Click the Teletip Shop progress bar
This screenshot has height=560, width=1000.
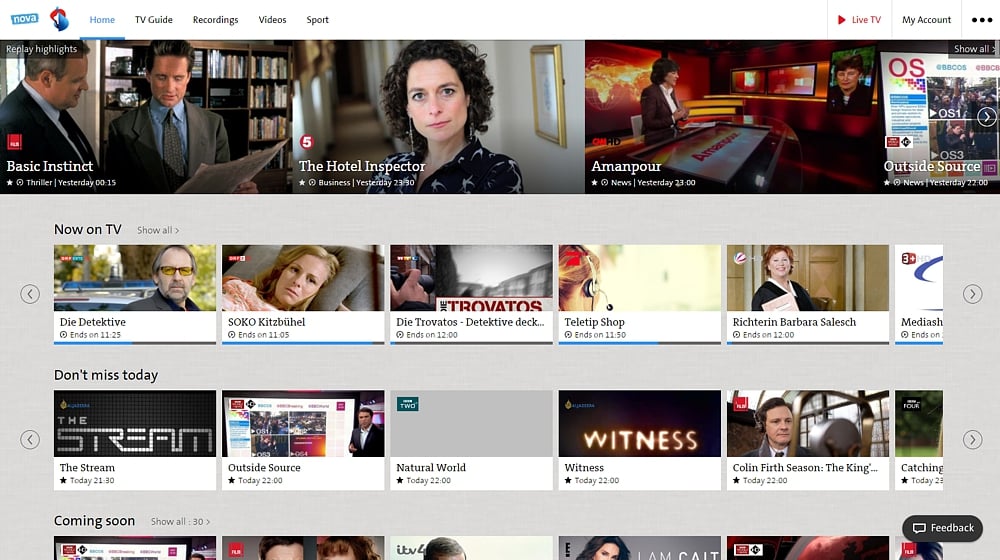pyautogui.click(x=640, y=343)
